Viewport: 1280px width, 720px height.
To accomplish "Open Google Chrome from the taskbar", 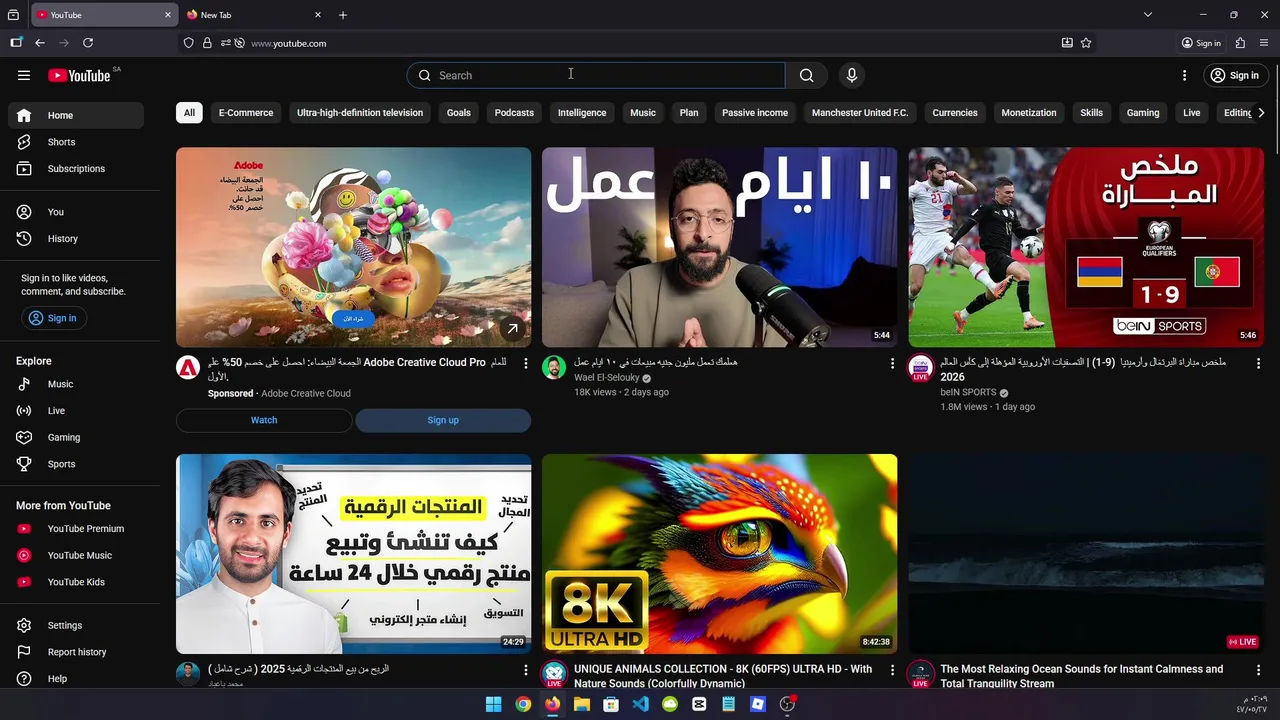I will click(x=523, y=704).
